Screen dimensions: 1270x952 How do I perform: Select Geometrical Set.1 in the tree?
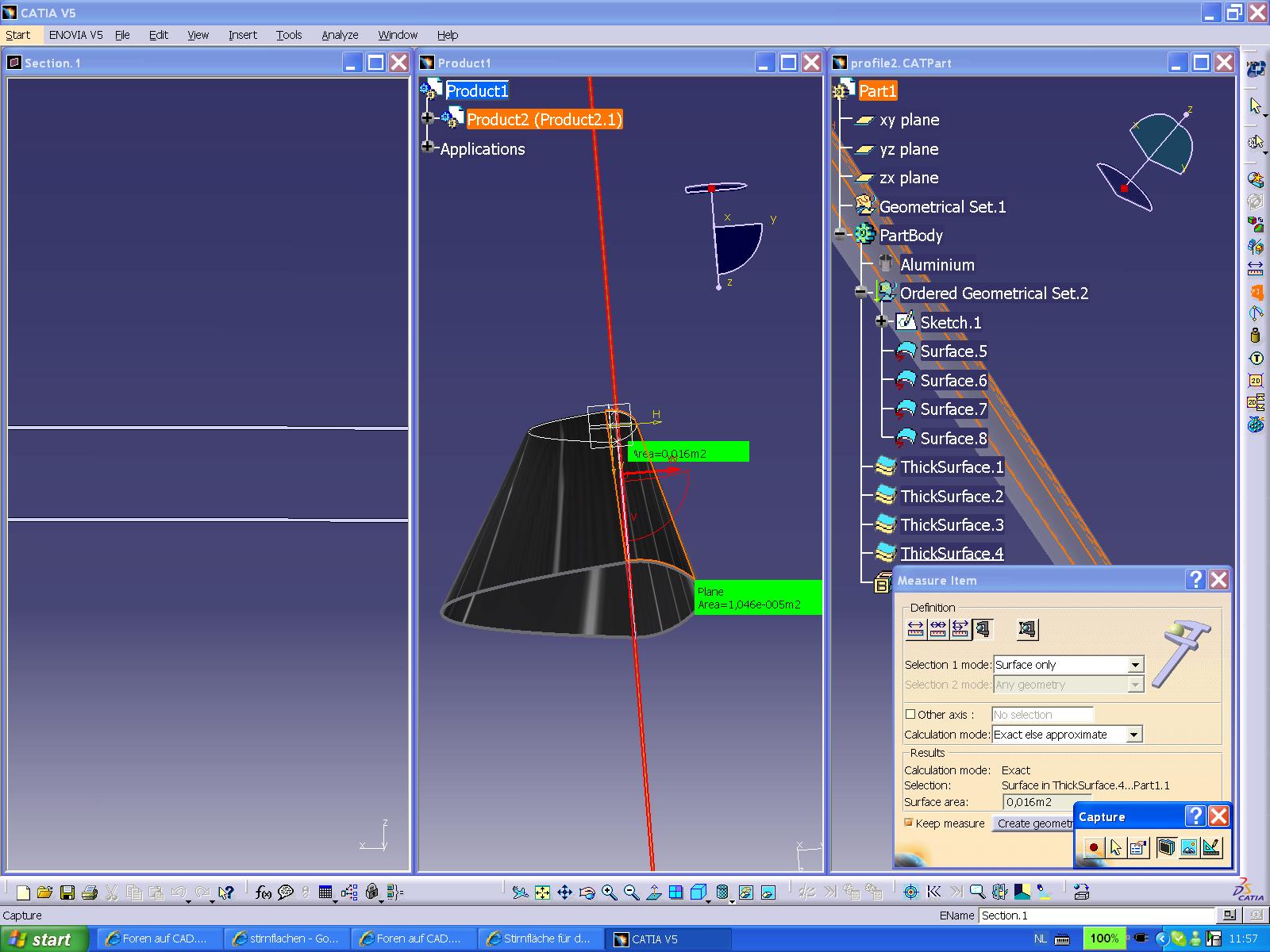point(942,206)
